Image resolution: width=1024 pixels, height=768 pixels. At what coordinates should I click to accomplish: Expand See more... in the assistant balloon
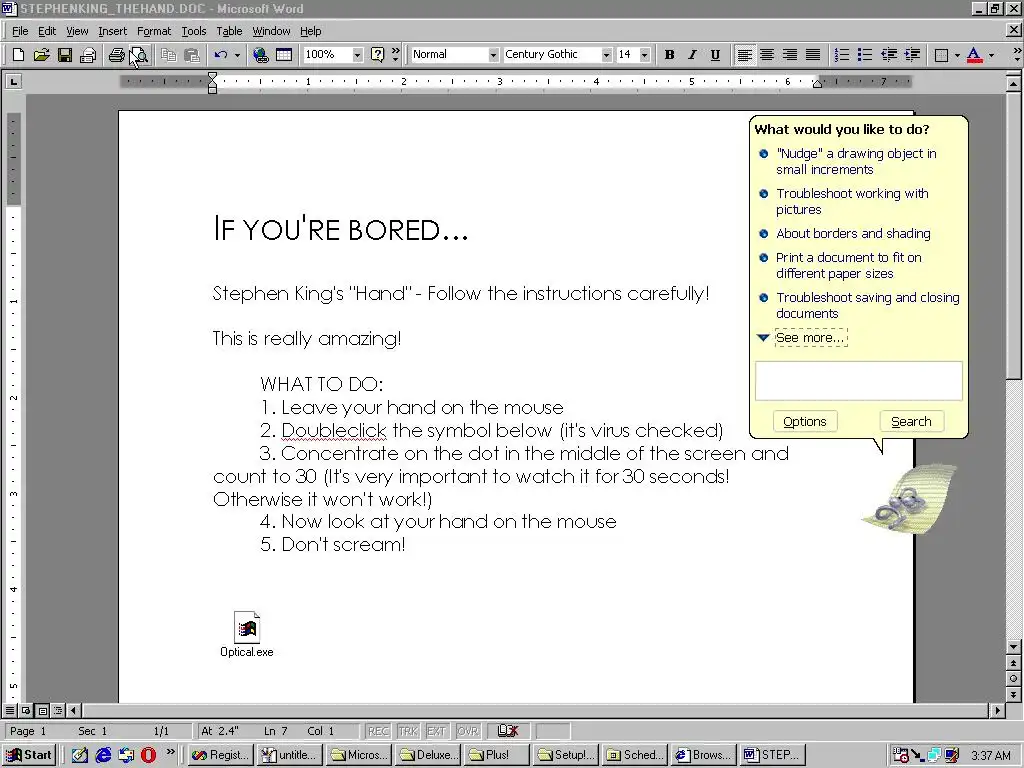coord(810,338)
